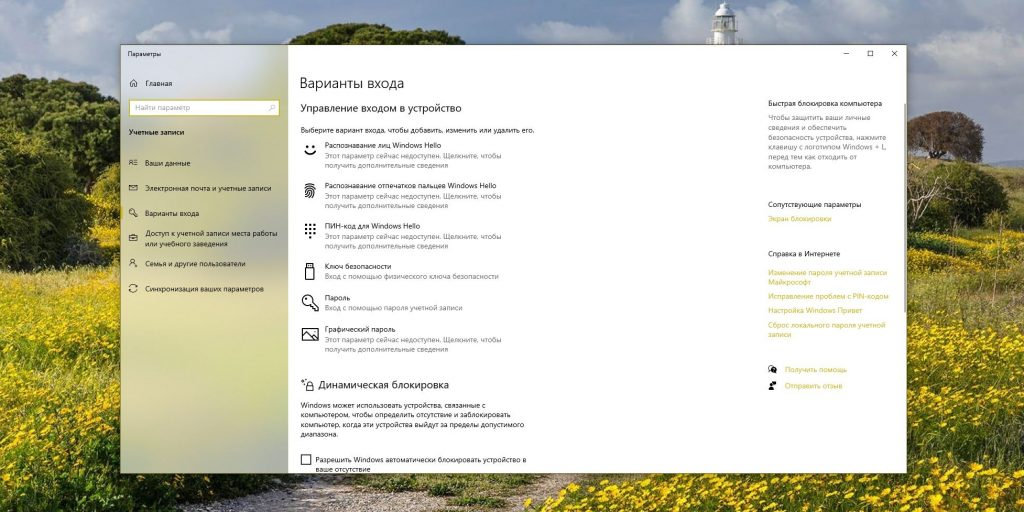
Task: Open Настройка Windows Привет link
Action: click(x=815, y=311)
